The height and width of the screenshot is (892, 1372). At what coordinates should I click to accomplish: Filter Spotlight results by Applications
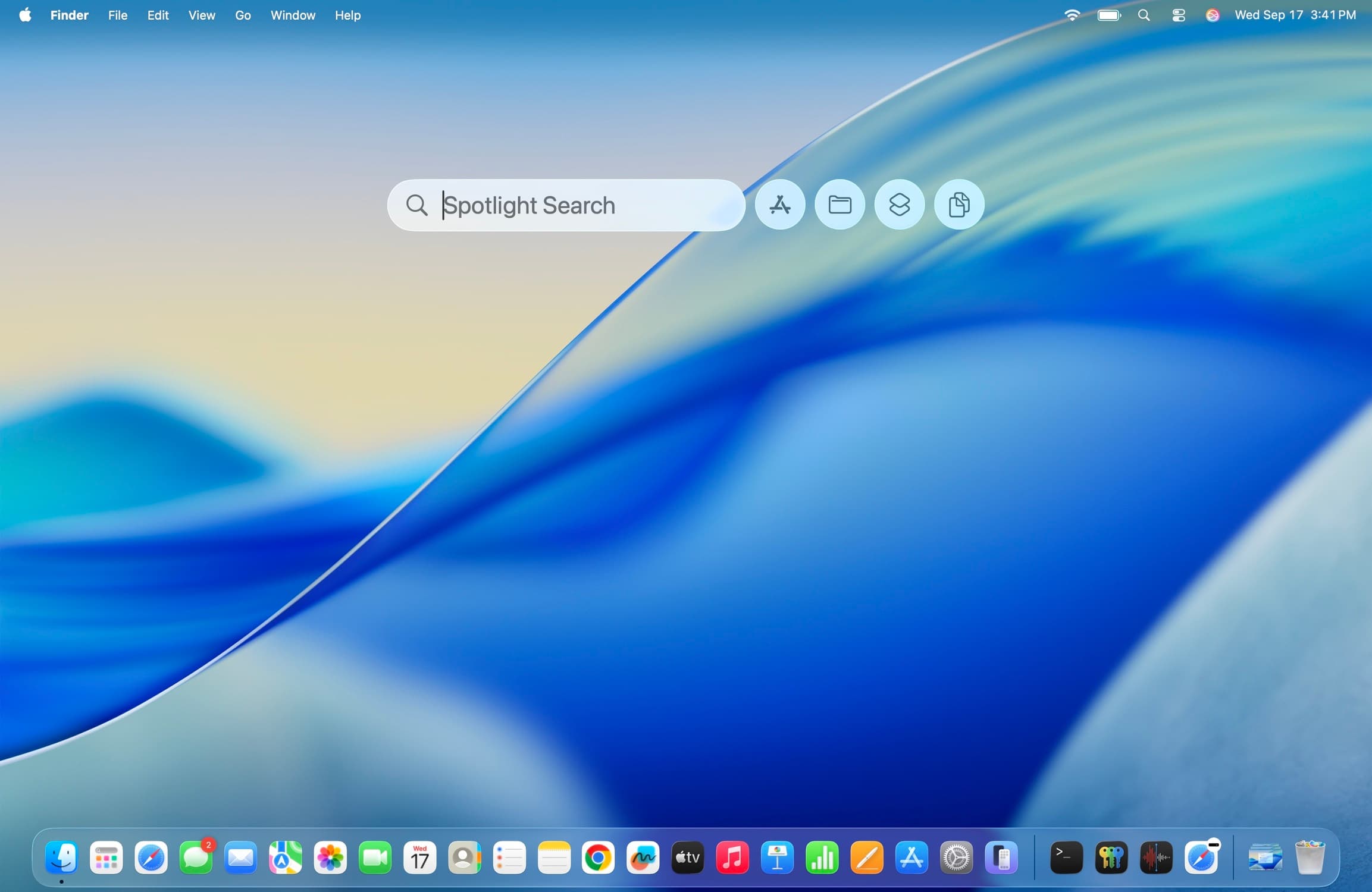tap(779, 205)
